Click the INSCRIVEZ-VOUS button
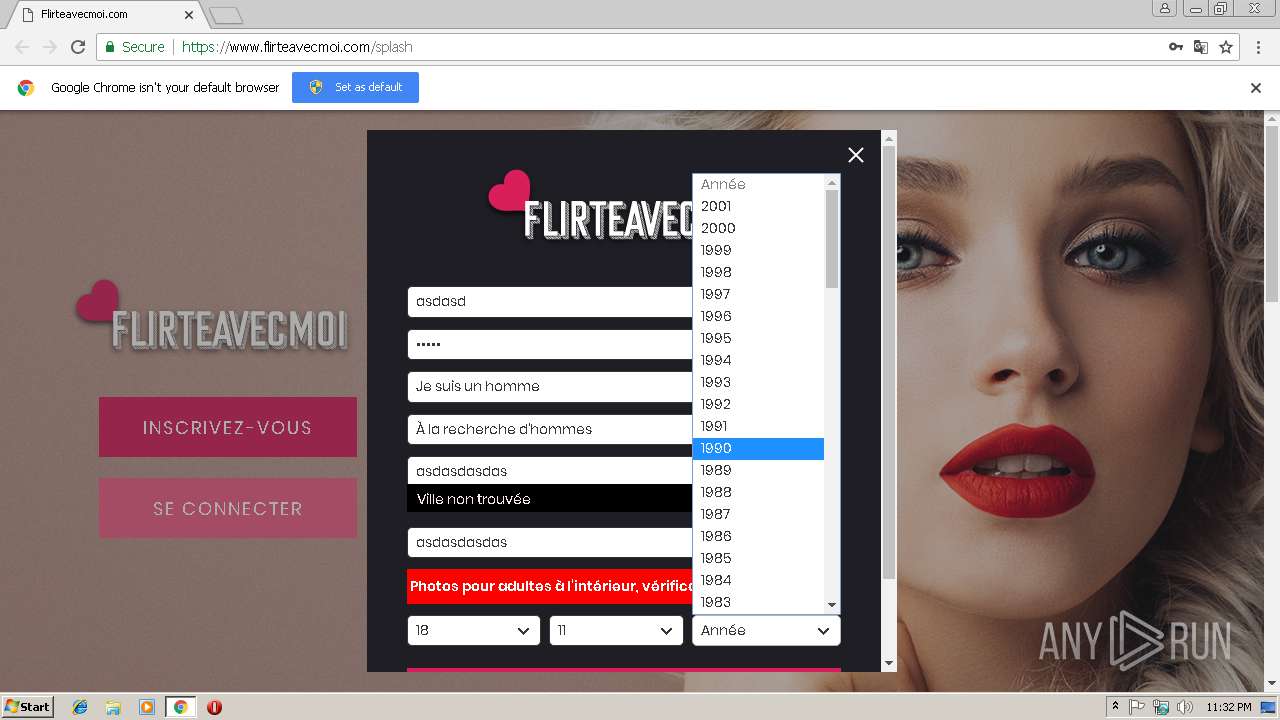 [228, 427]
